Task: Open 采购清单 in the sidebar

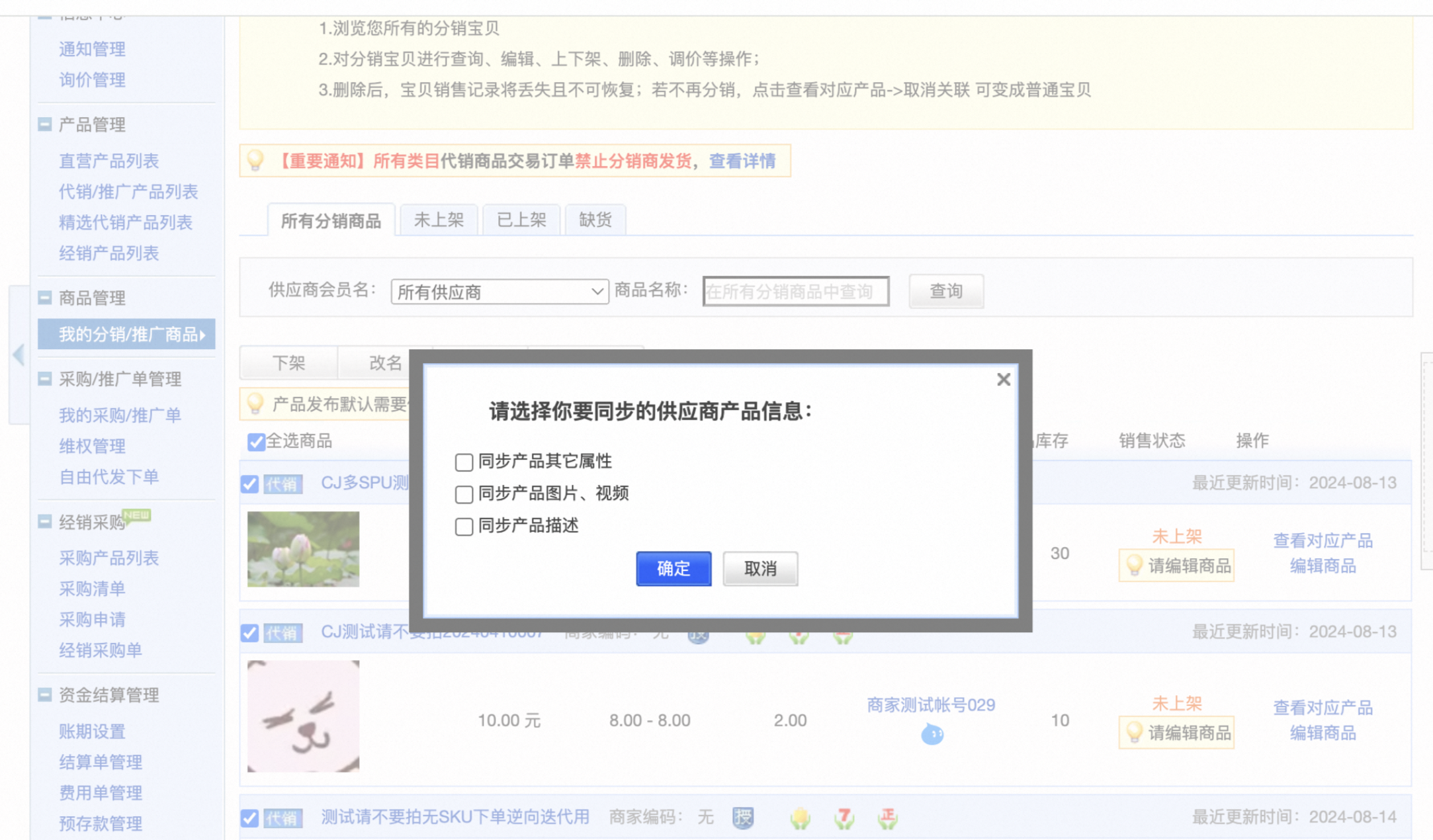Action: point(92,589)
